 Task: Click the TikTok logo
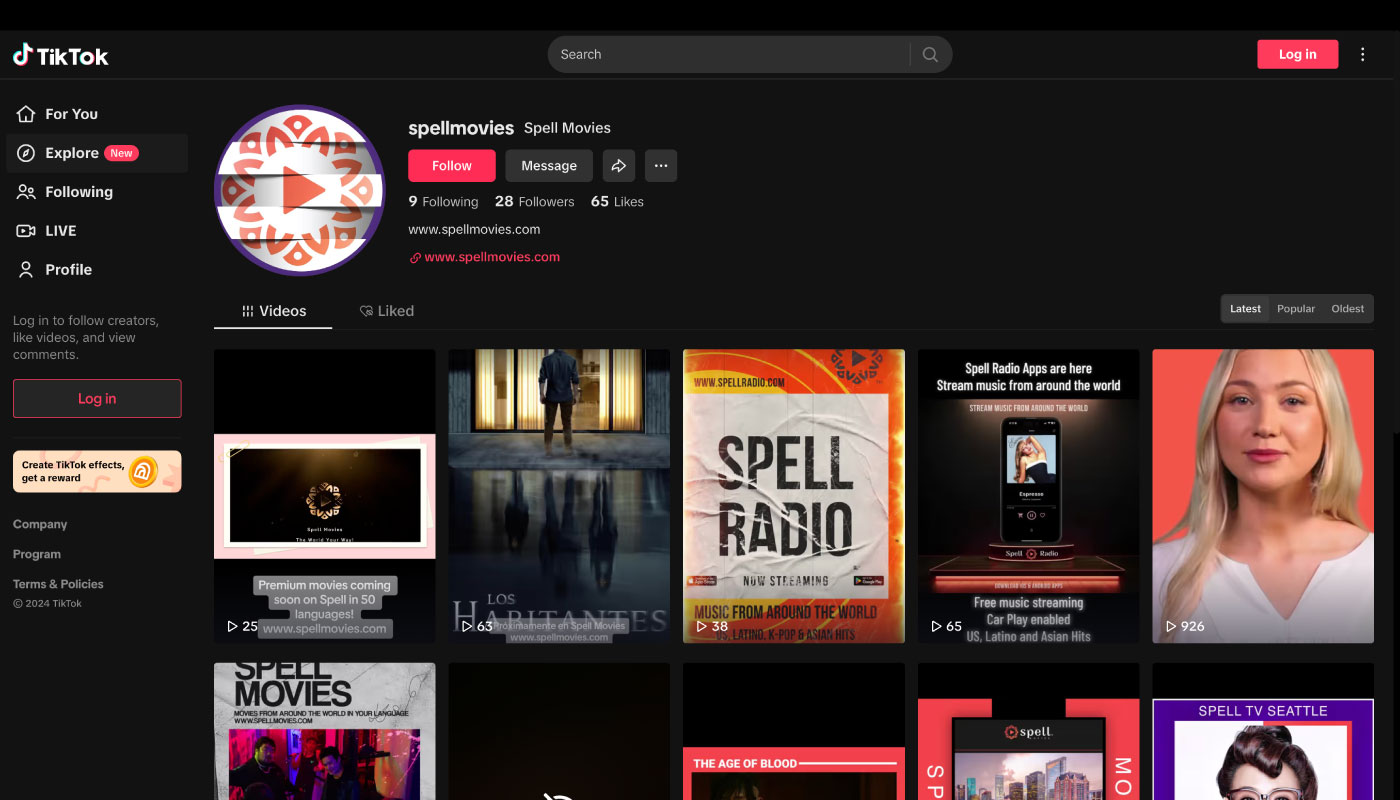(x=60, y=56)
